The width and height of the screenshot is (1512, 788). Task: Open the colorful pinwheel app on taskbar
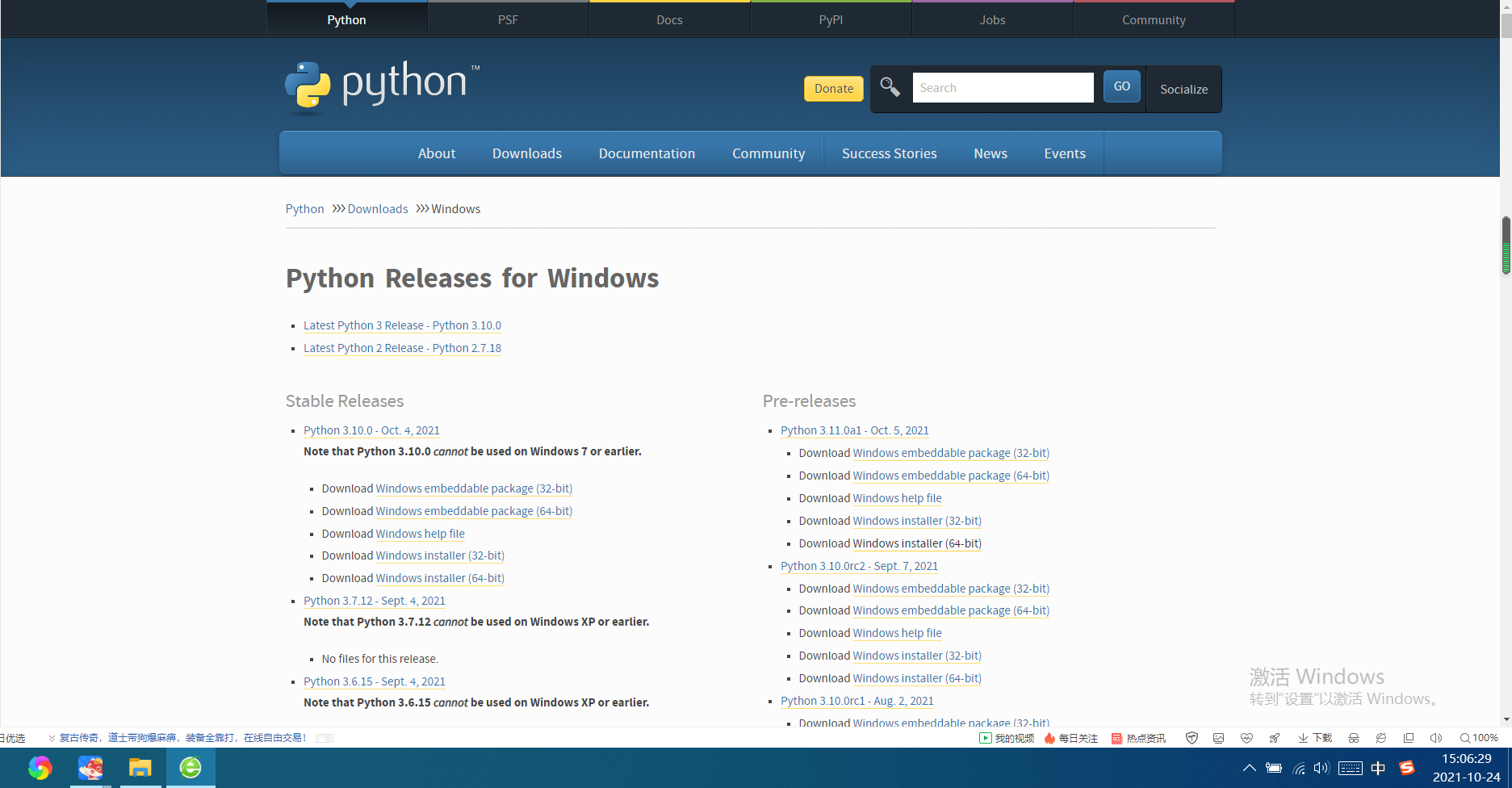tap(40, 768)
